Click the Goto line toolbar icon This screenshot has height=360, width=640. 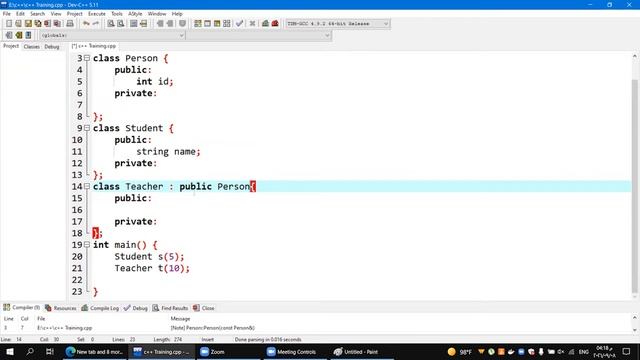(143, 24)
